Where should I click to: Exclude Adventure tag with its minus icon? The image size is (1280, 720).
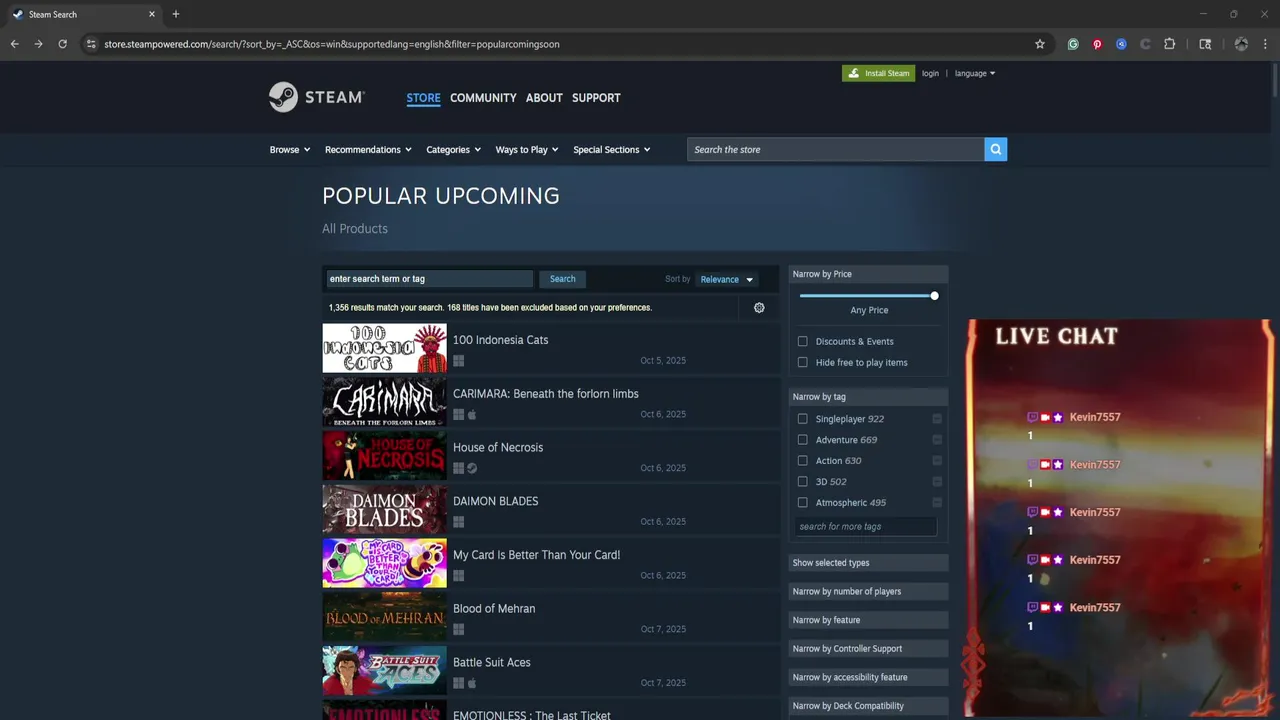coord(937,440)
